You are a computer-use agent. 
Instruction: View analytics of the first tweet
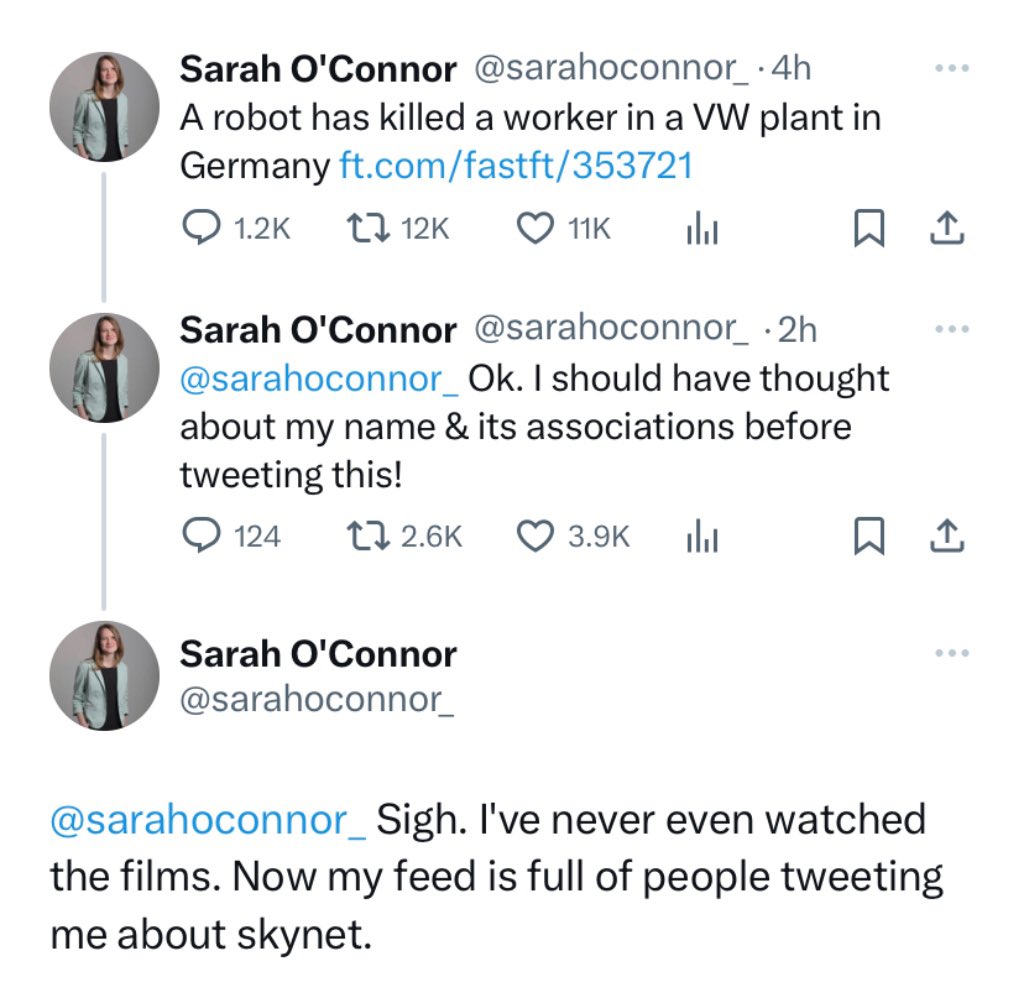click(x=702, y=230)
